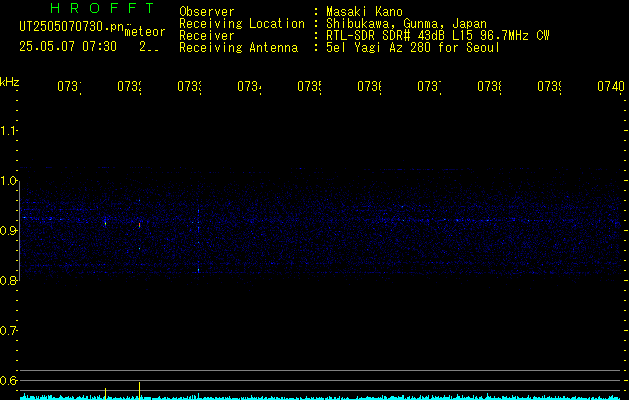
Task: Click the date 25.05.07 07:30 text
Action: [68, 47]
